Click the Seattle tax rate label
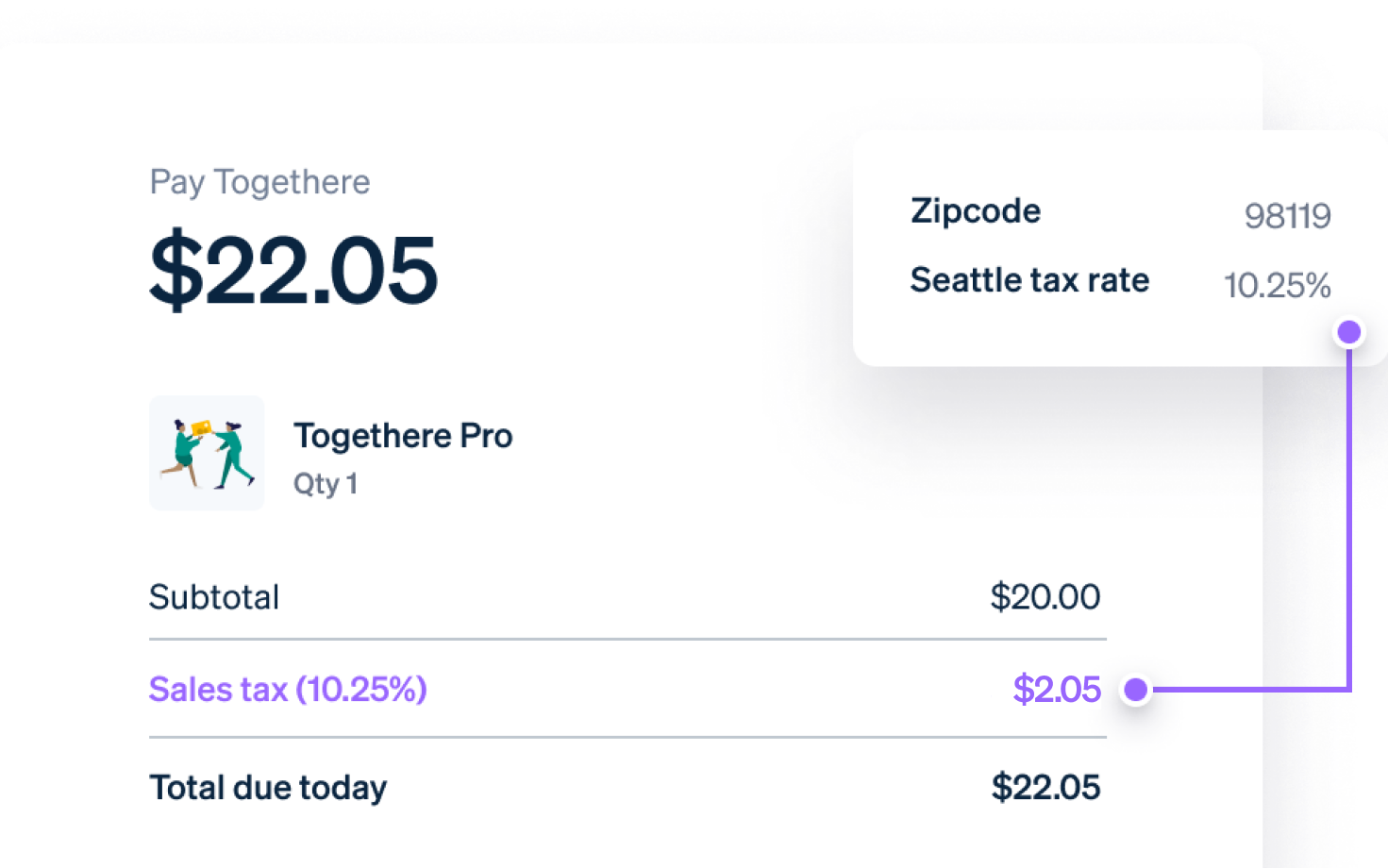Viewport: 1388px width, 868px height. (x=1029, y=280)
